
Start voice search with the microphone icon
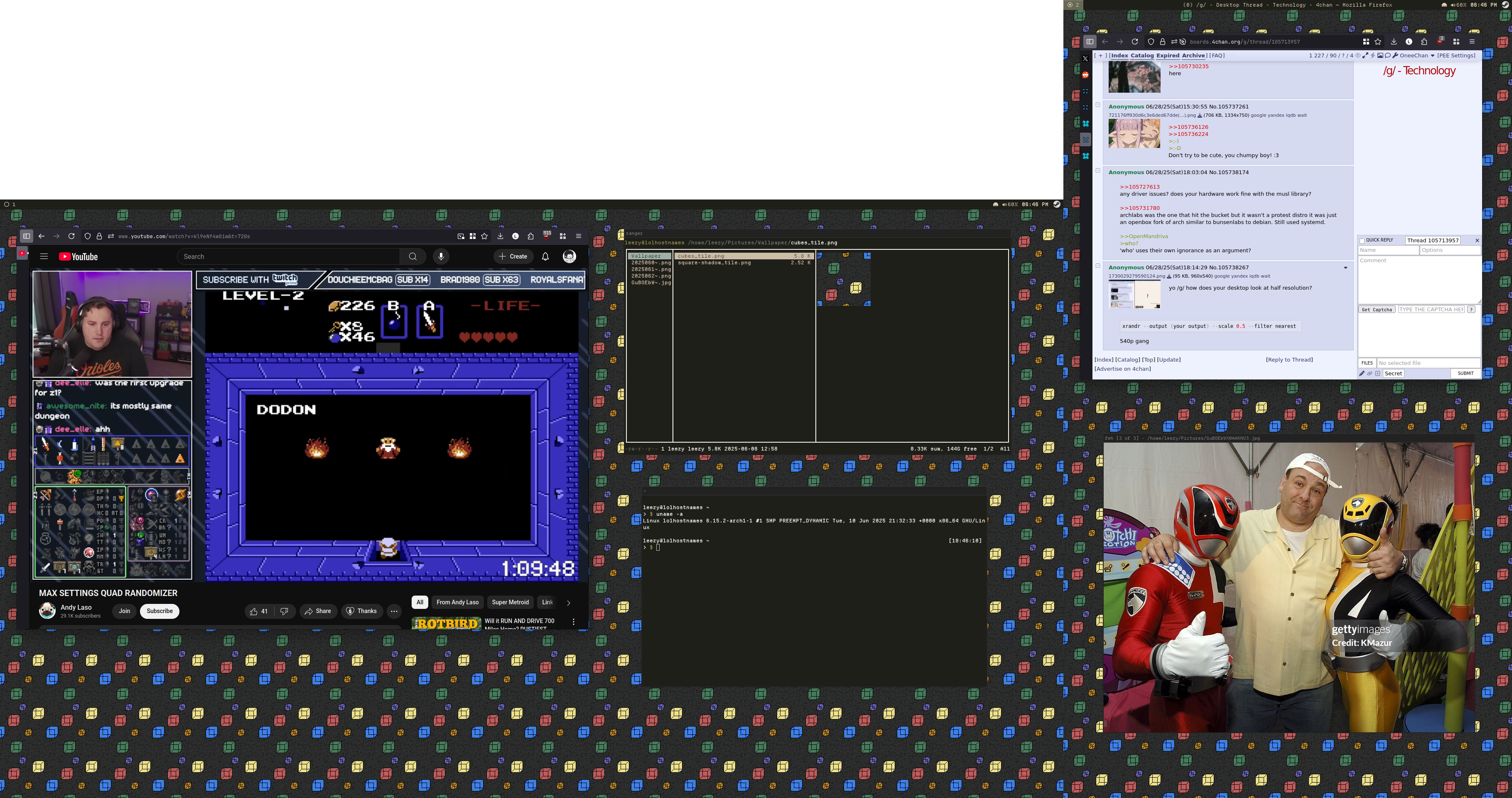coord(442,256)
